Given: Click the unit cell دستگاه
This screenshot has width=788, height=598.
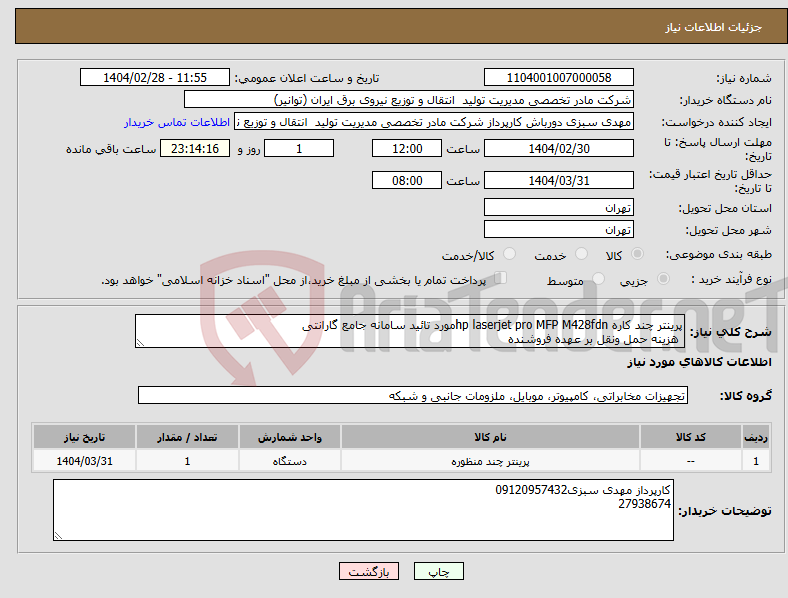Looking at the screenshot, I should coord(289,461).
